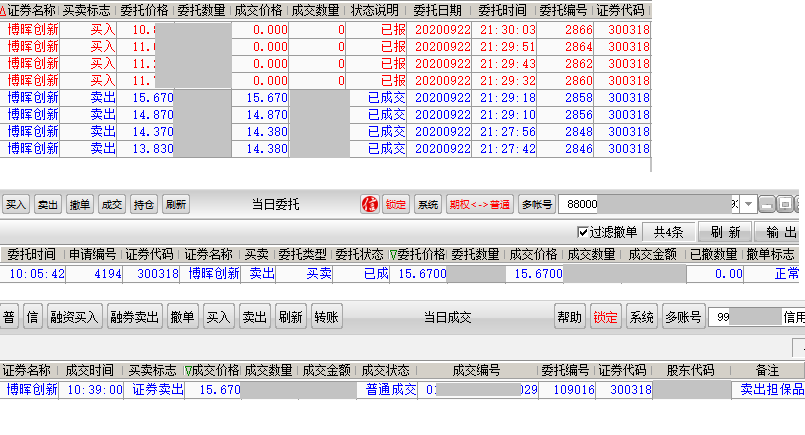Click 买入 button in middle toolbar
This screenshot has width=805, height=435.
16,204
